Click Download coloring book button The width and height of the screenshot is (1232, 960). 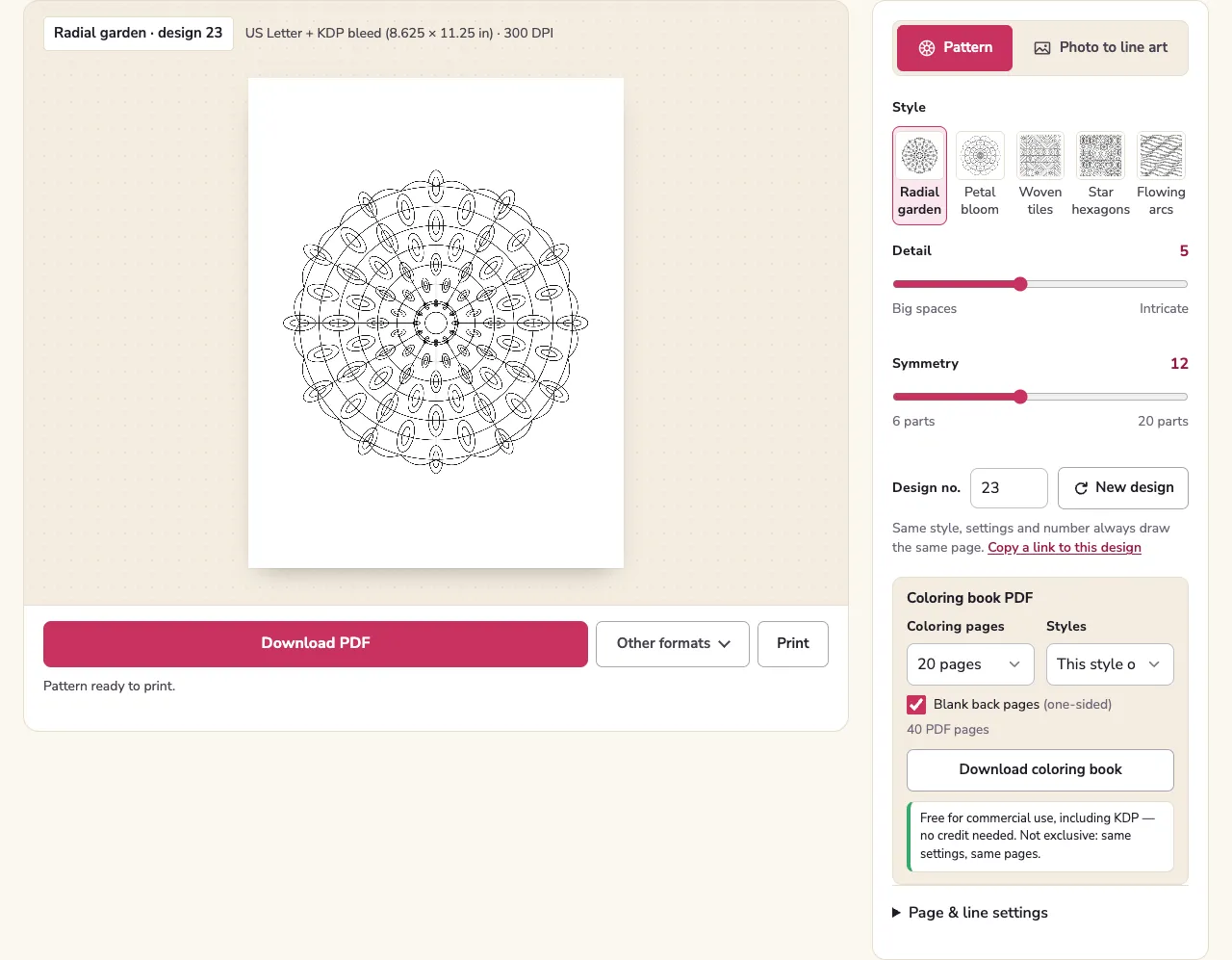click(1040, 770)
